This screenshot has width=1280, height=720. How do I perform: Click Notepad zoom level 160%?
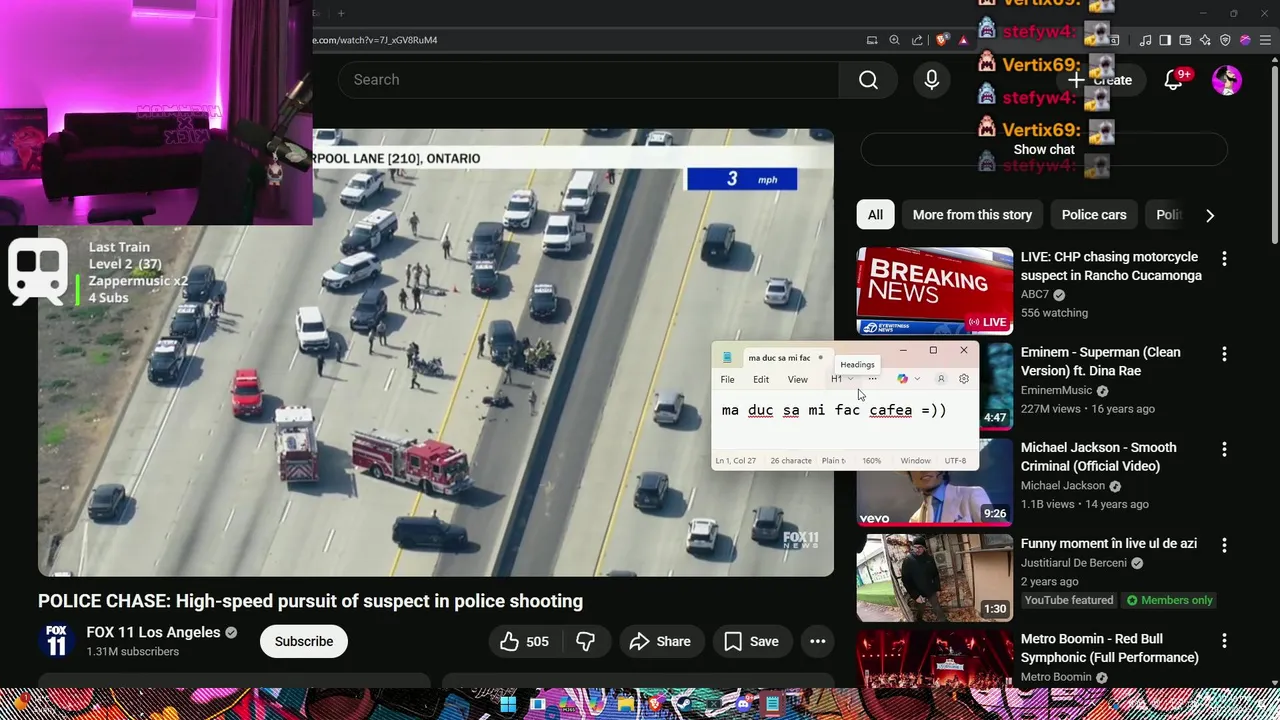pyautogui.click(x=872, y=461)
